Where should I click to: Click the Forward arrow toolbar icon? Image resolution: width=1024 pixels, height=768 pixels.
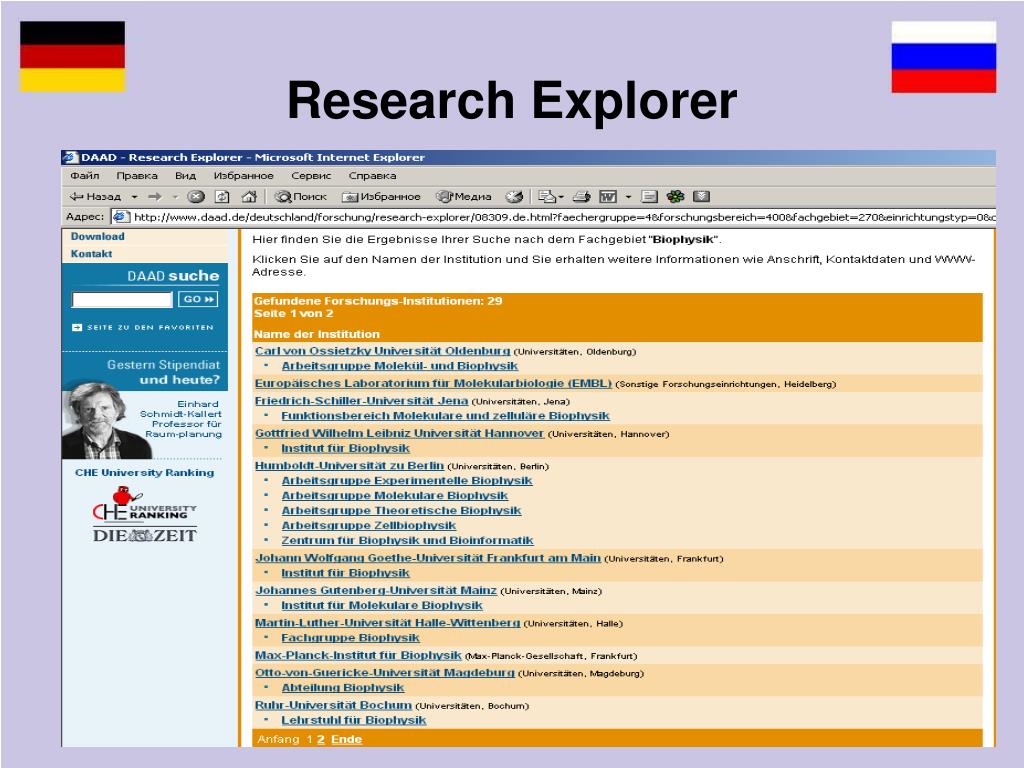tap(155, 197)
